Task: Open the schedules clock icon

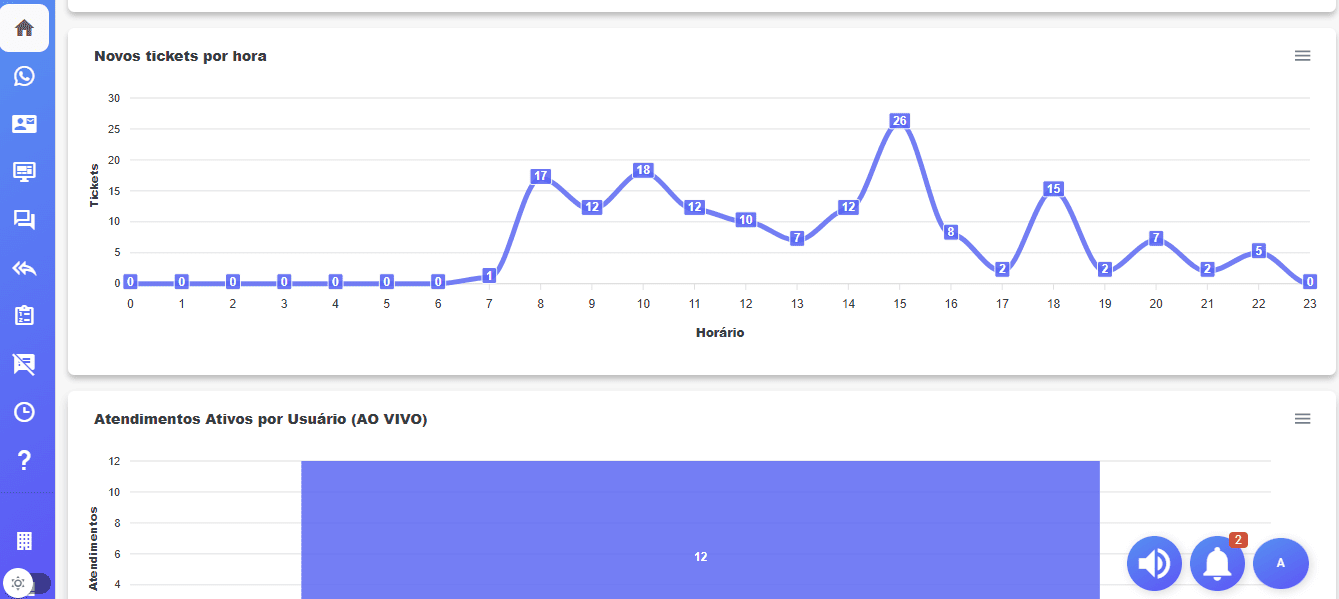Action: (23, 411)
